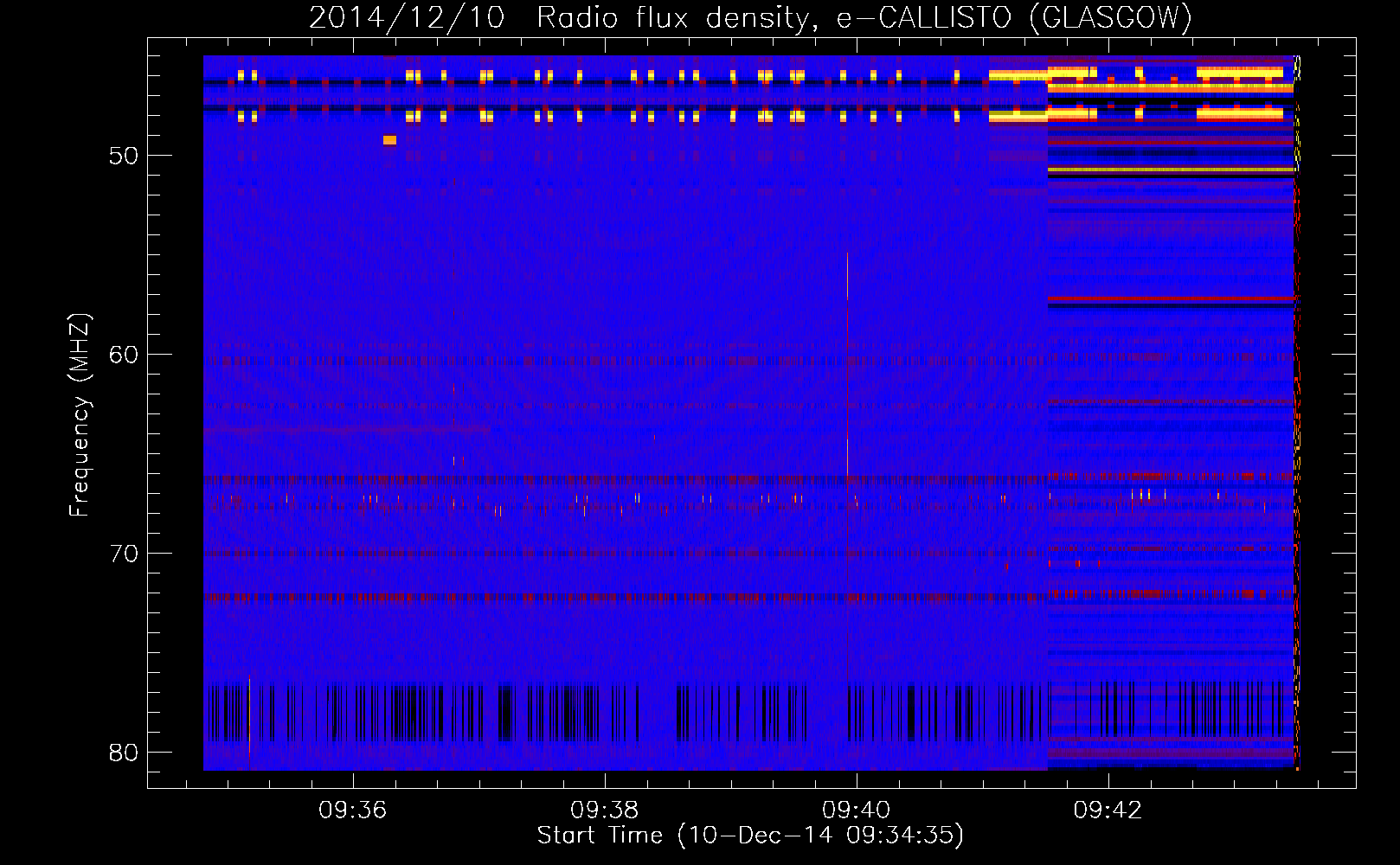Click the "09:42" time tick label

pos(1108,811)
